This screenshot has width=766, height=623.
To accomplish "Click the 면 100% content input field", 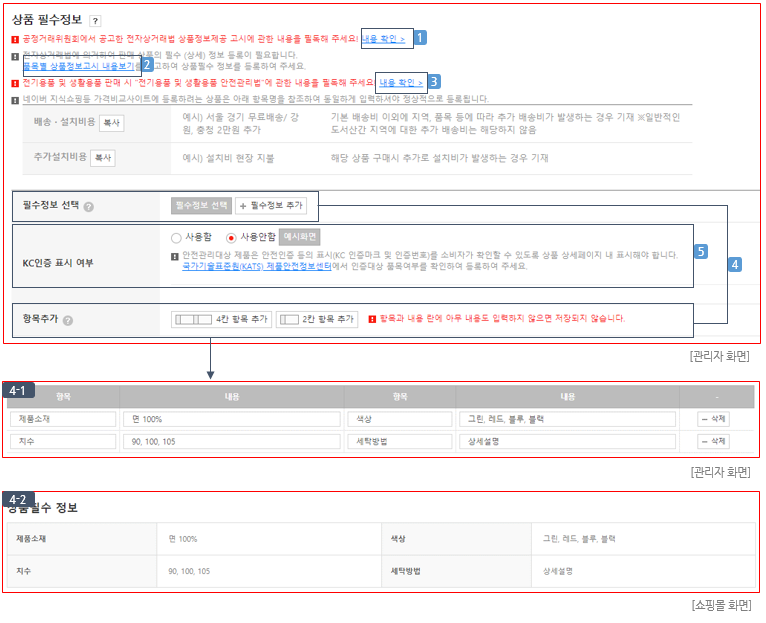I will coord(232,419).
